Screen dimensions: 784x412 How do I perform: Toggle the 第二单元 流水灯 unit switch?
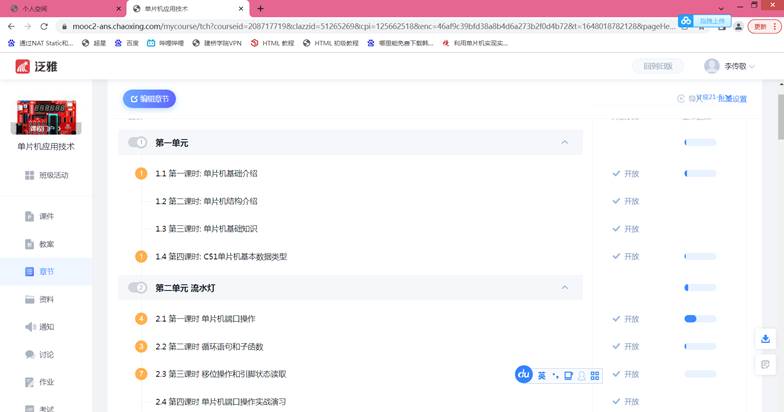(137, 288)
